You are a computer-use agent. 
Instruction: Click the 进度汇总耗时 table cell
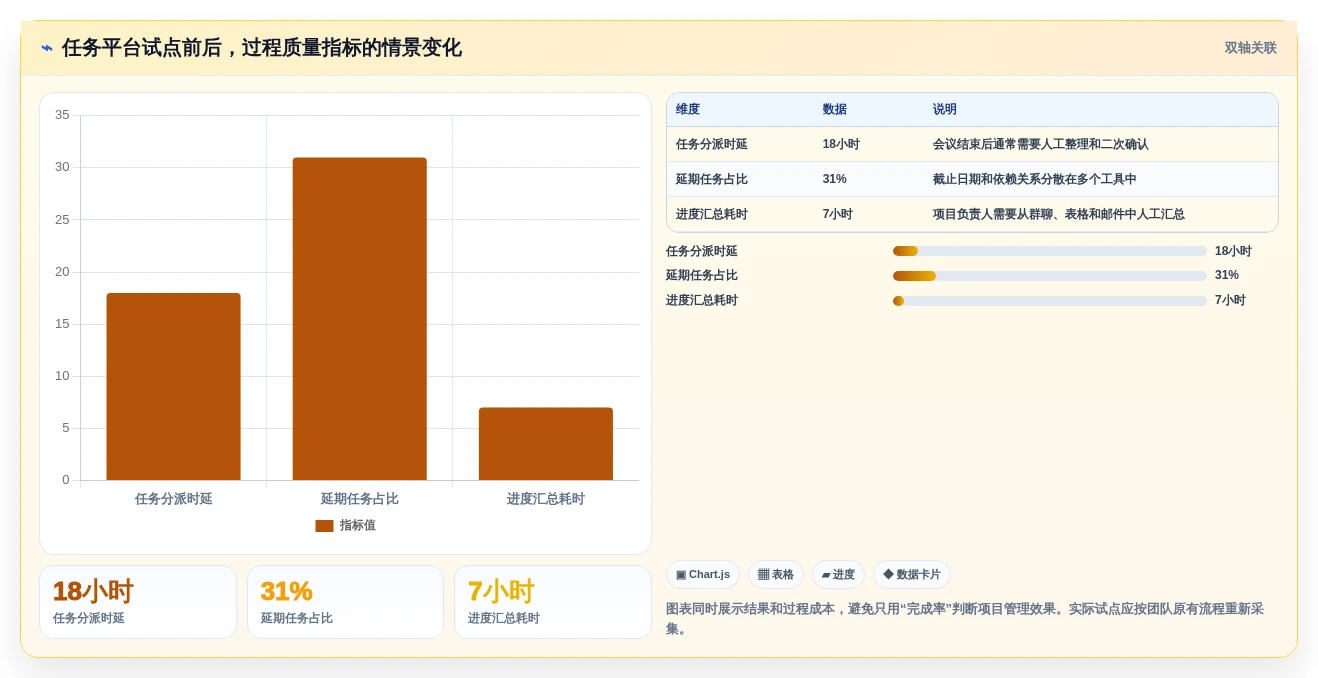712,215
